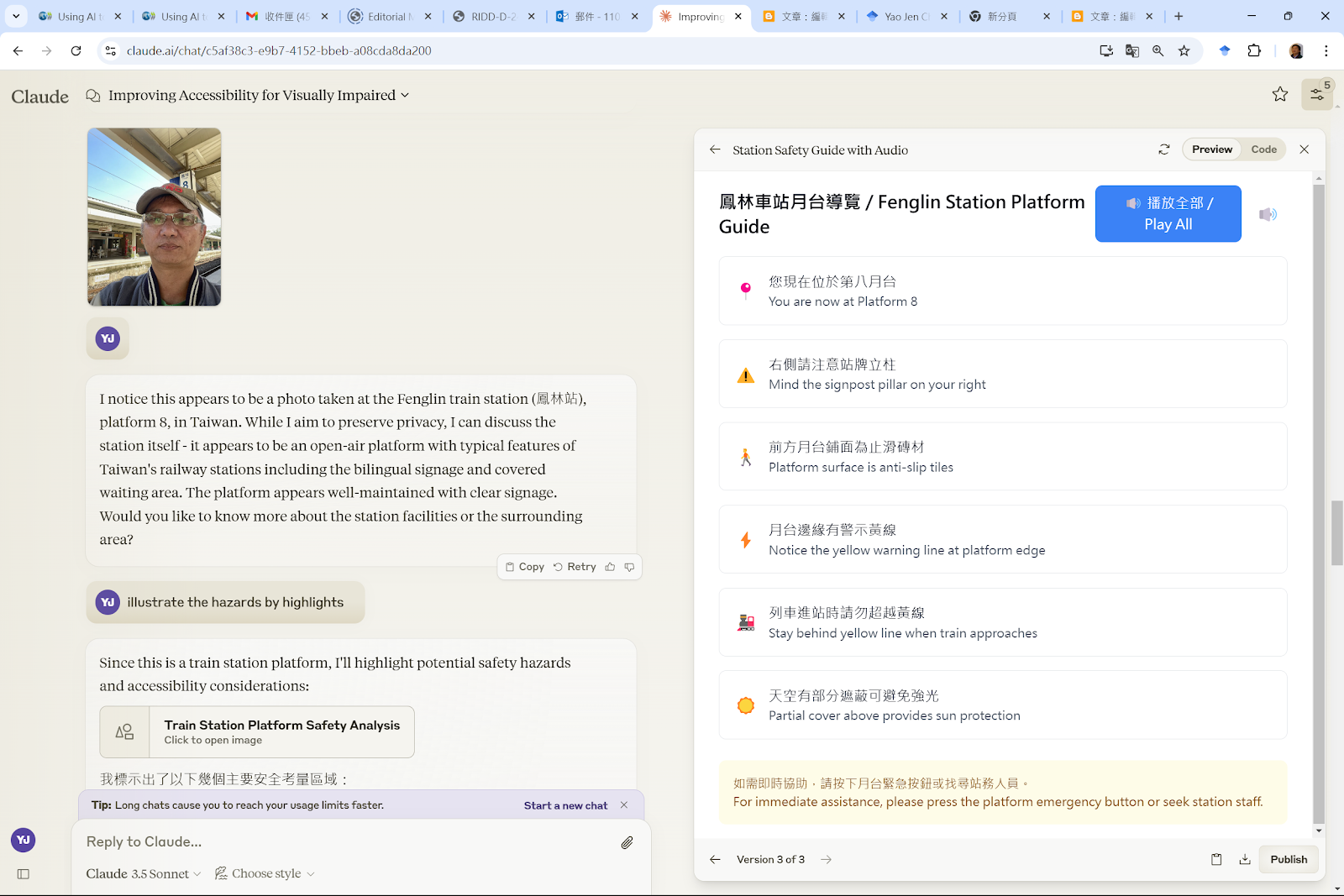The width and height of the screenshot is (1344, 896).
Task: Open the translate page icon
Action: click(1132, 51)
